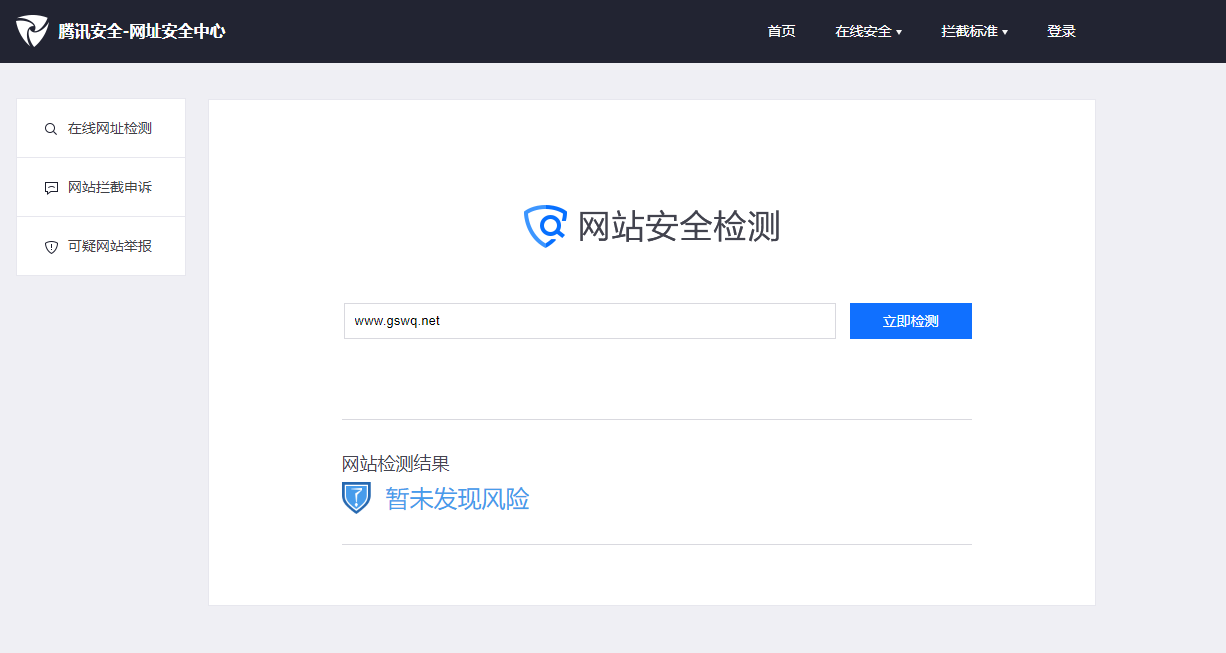The width and height of the screenshot is (1226, 653).
Task: Click the 登录 login link
Action: point(1061,31)
